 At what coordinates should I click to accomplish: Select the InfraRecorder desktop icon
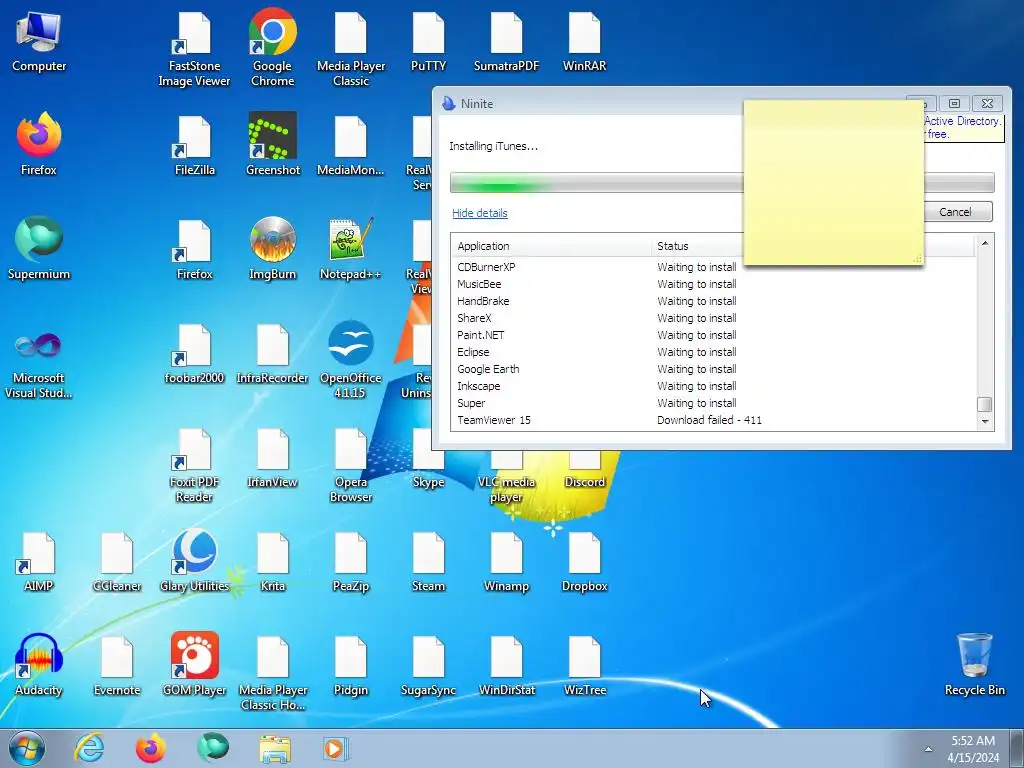pos(272,354)
